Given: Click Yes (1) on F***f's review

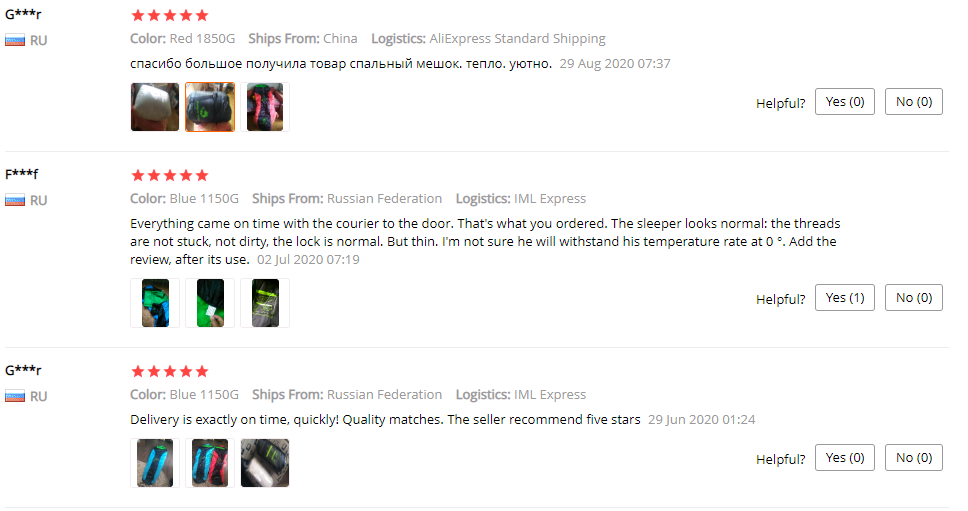Looking at the screenshot, I should [845, 297].
